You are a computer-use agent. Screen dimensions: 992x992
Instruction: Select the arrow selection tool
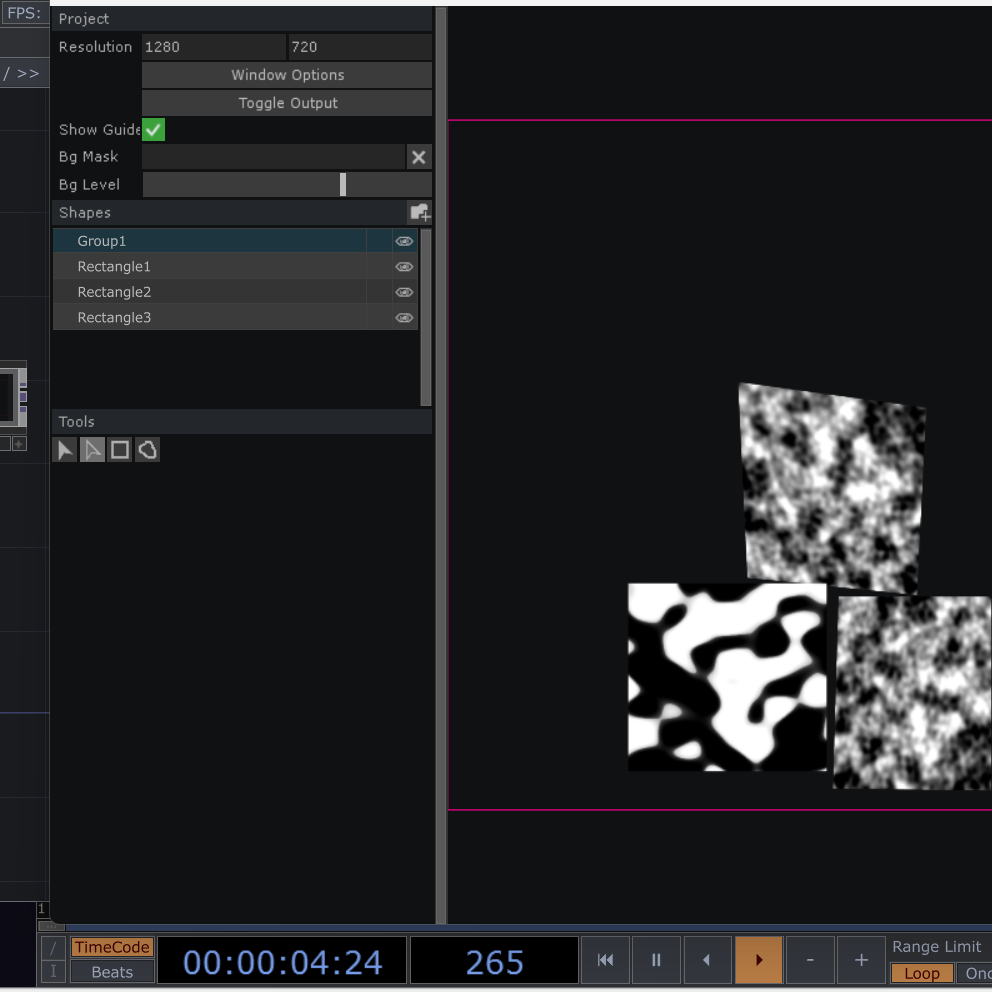tap(64, 449)
